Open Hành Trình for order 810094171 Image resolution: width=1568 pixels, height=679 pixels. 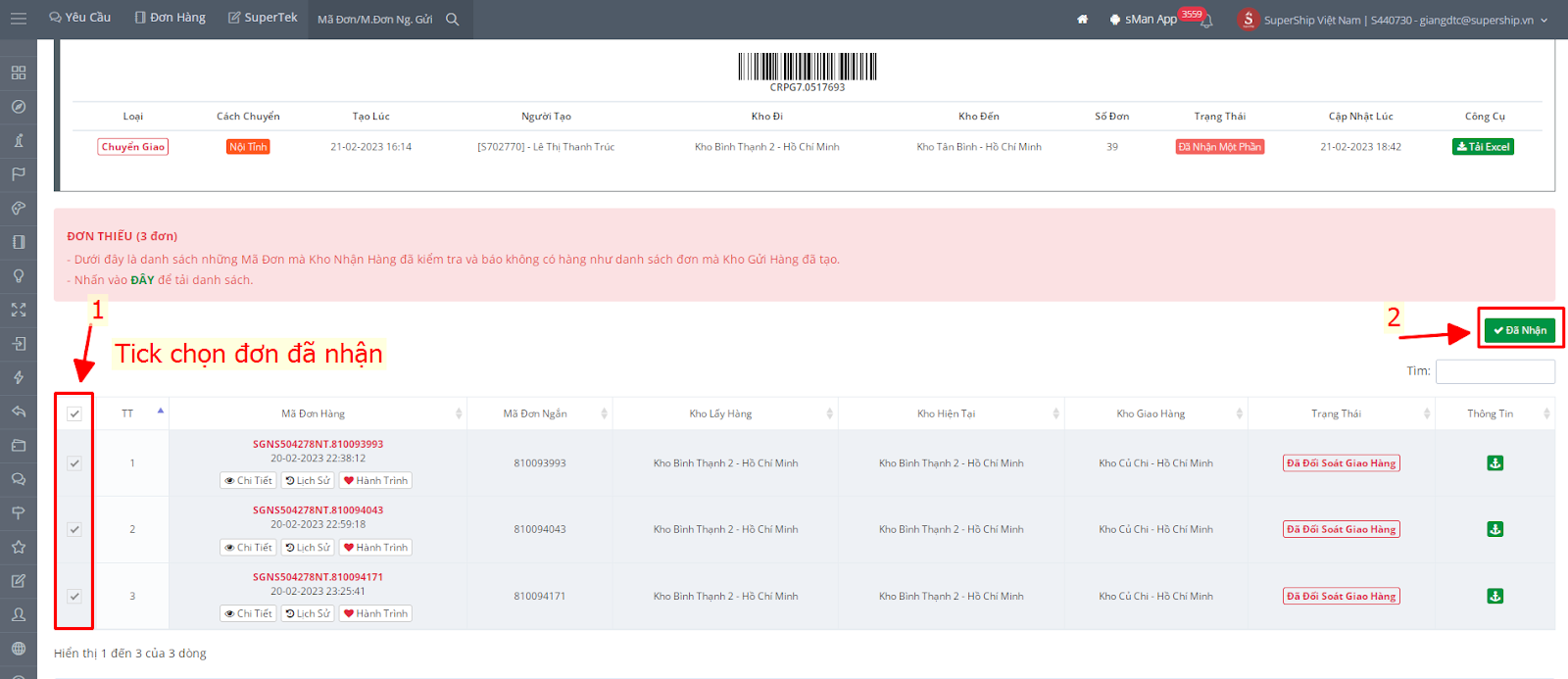375,613
